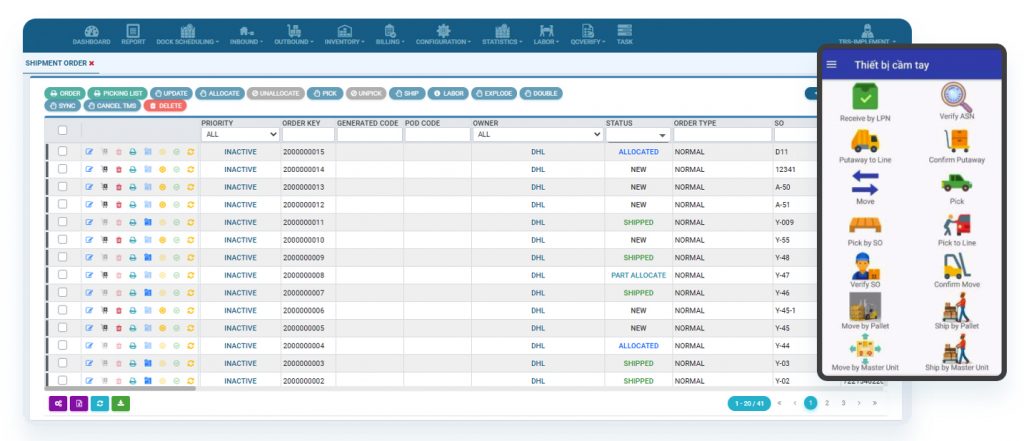The width and height of the screenshot is (1024, 441).
Task: Open the Putaway to Line truck icon
Action: [864, 141]
